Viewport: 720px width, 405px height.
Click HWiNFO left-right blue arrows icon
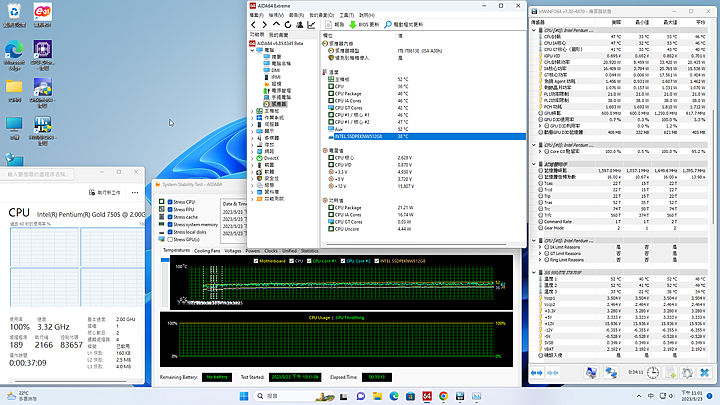point(537,372)
